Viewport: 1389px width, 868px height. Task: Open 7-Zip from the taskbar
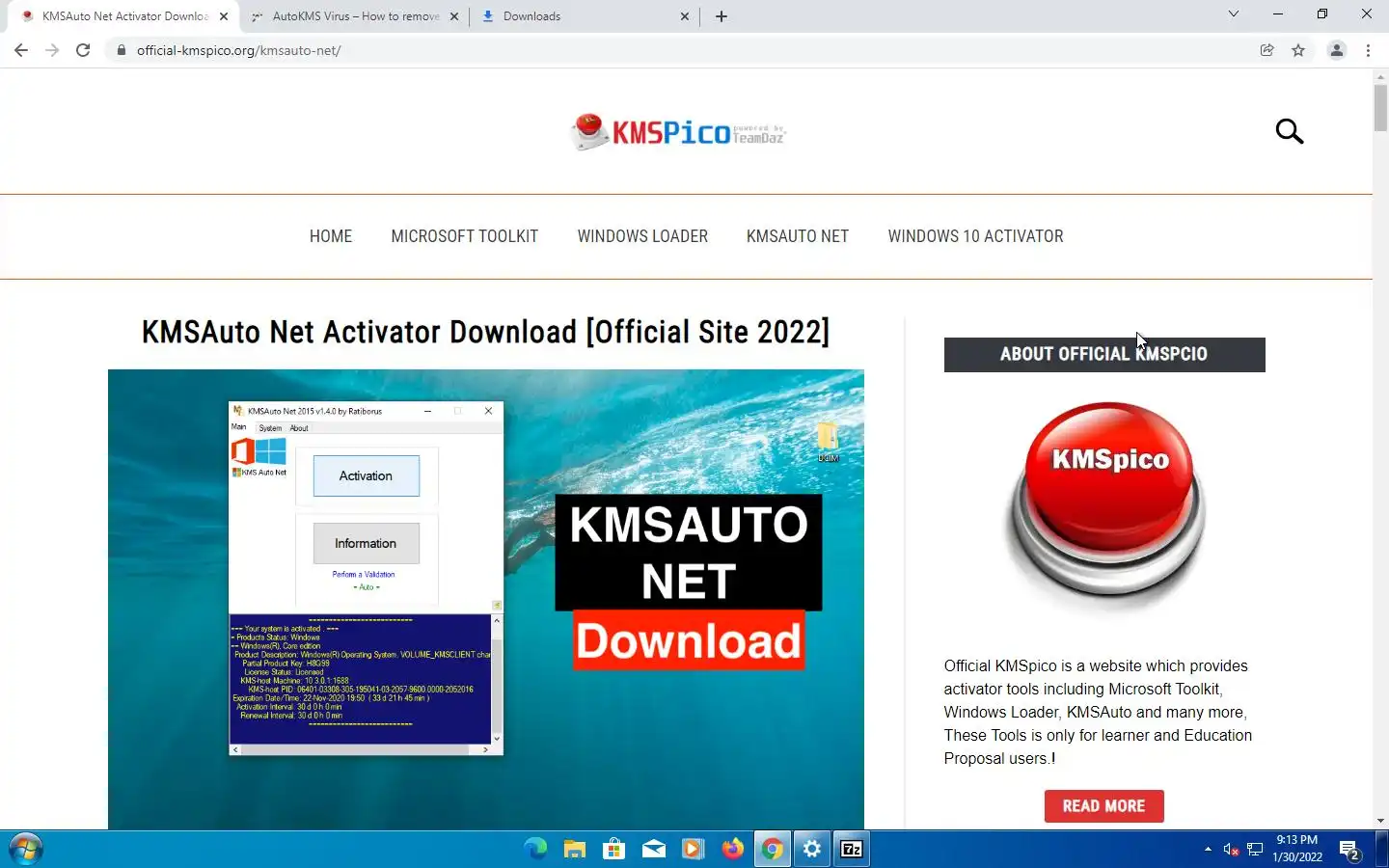(x=852, y=849)
